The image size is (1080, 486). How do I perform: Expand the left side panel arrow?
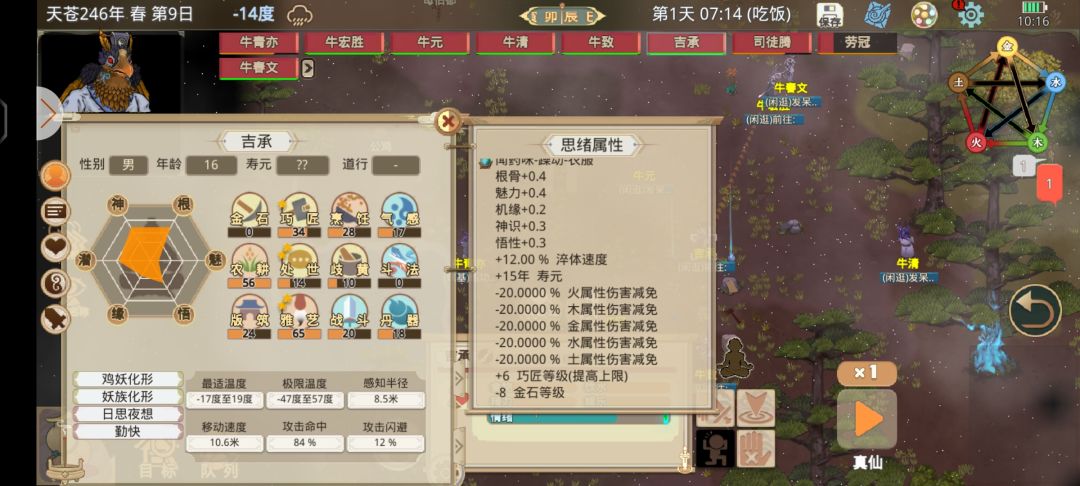pyautogui.click(x=49, y=114)
